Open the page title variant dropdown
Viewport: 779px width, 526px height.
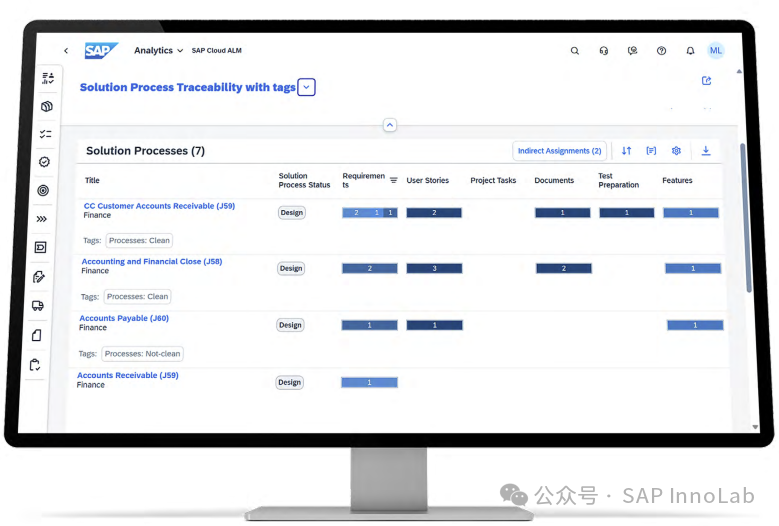pyautogui.click(x=307, y=87)
